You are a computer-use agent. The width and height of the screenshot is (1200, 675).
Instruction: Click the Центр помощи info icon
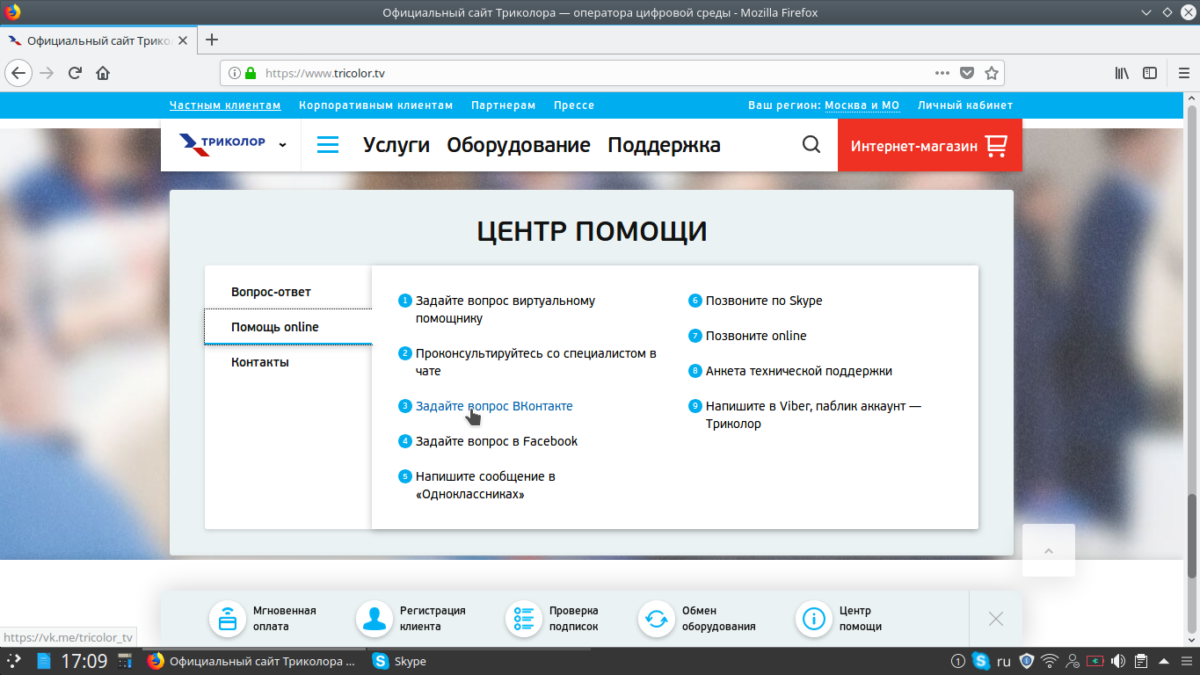(x=814, y=619)
